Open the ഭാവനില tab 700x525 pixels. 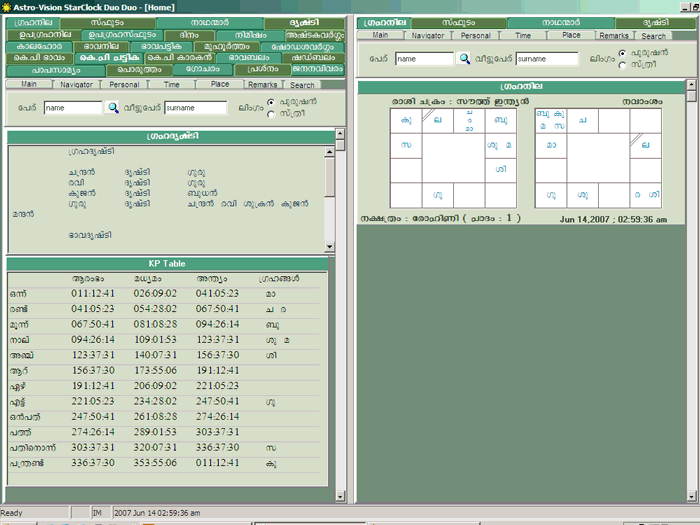tap(101, 46)
